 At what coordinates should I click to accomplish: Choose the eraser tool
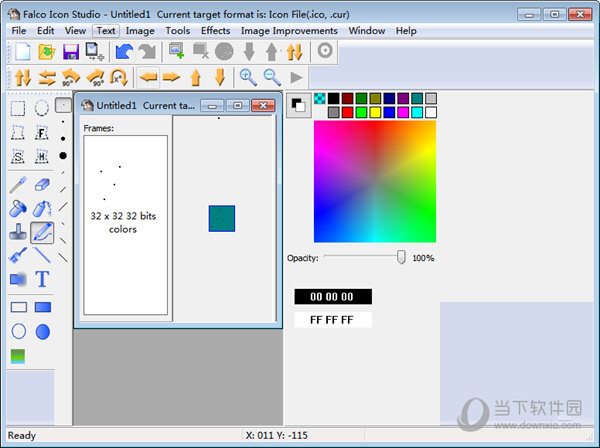(x=42, y=185)
